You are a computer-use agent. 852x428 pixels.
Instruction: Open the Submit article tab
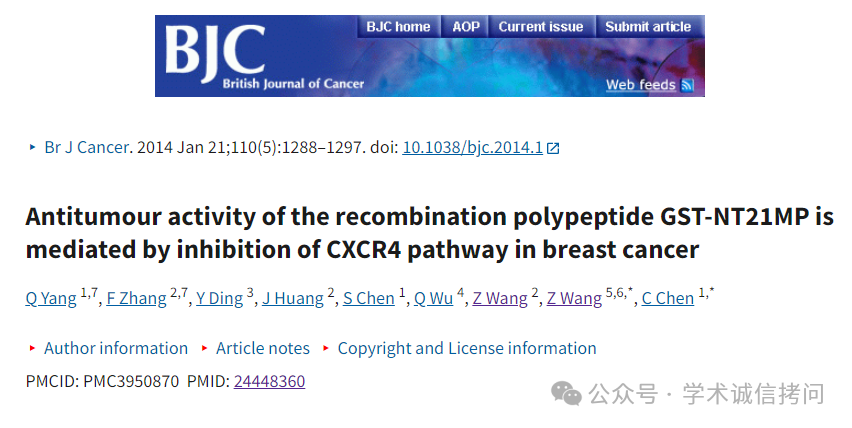click(648, 27)
